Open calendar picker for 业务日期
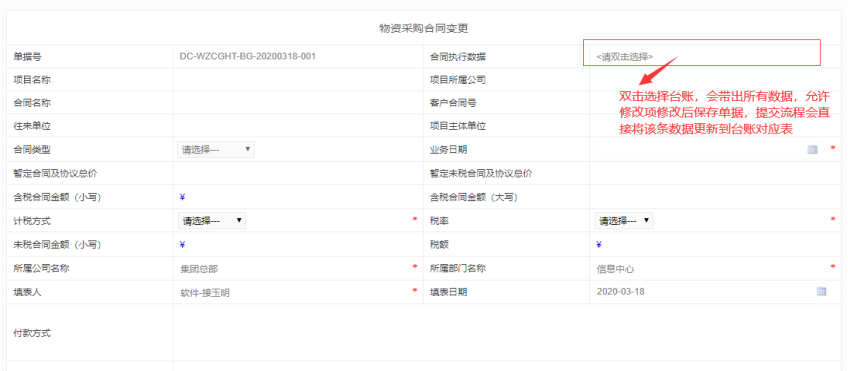Screen dimensions: 848x371 click(812, 149)
